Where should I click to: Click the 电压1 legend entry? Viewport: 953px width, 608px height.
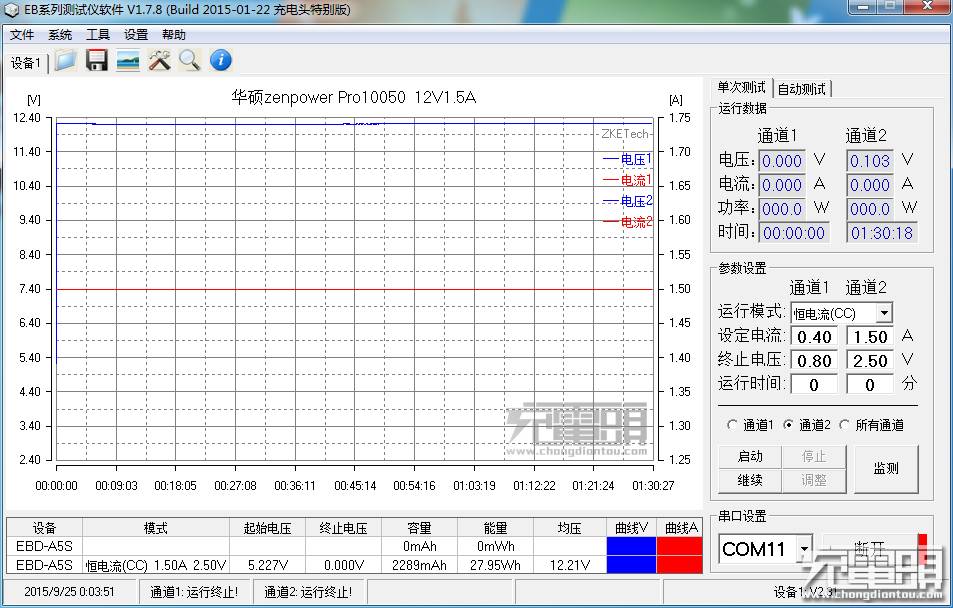[627, 159]
